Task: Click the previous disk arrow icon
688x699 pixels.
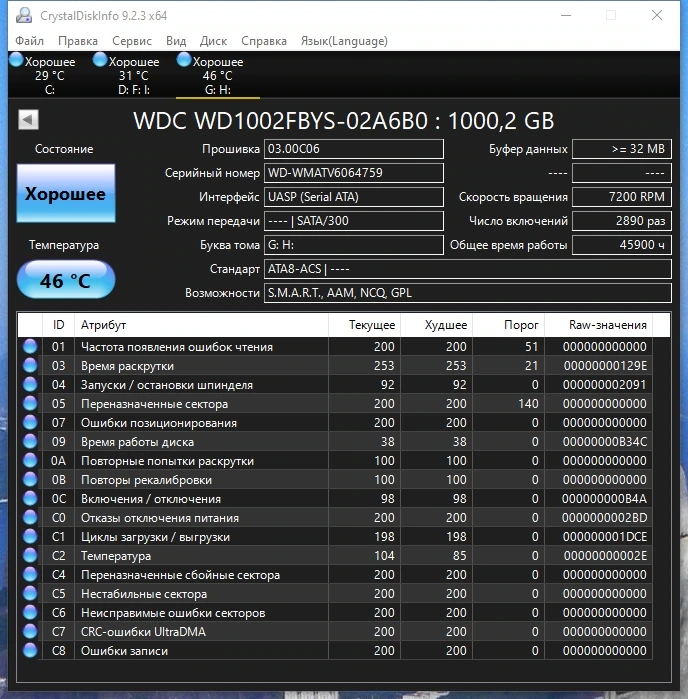Action: (x=29, y=120)
